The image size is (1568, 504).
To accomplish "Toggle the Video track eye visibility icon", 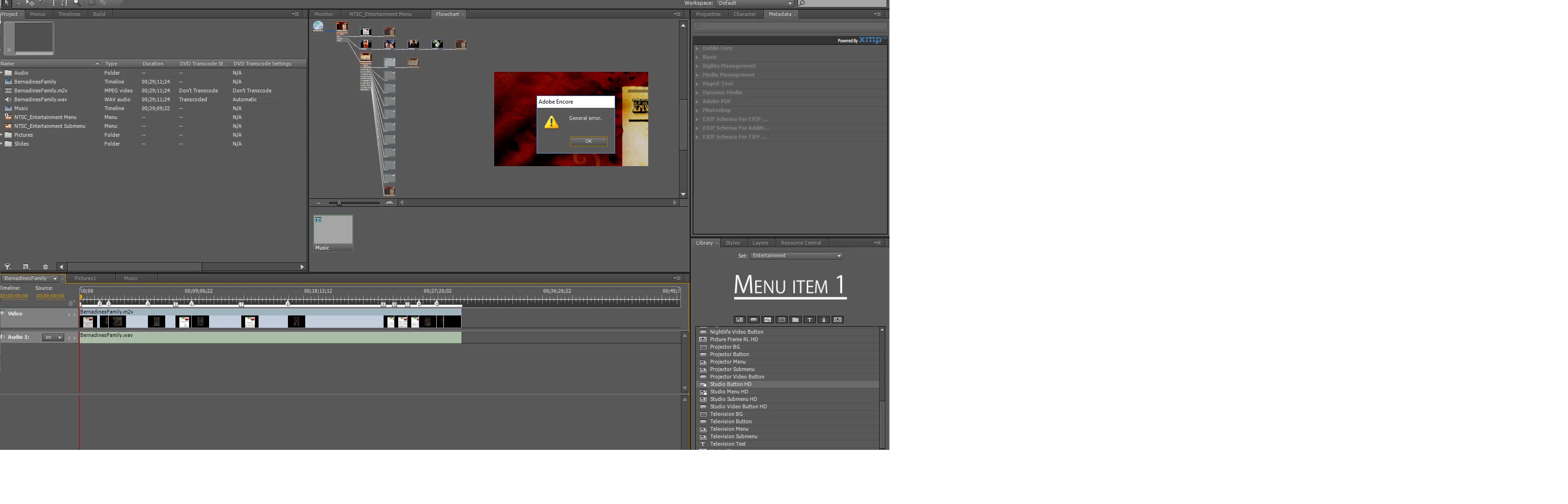I will point(2,314).
